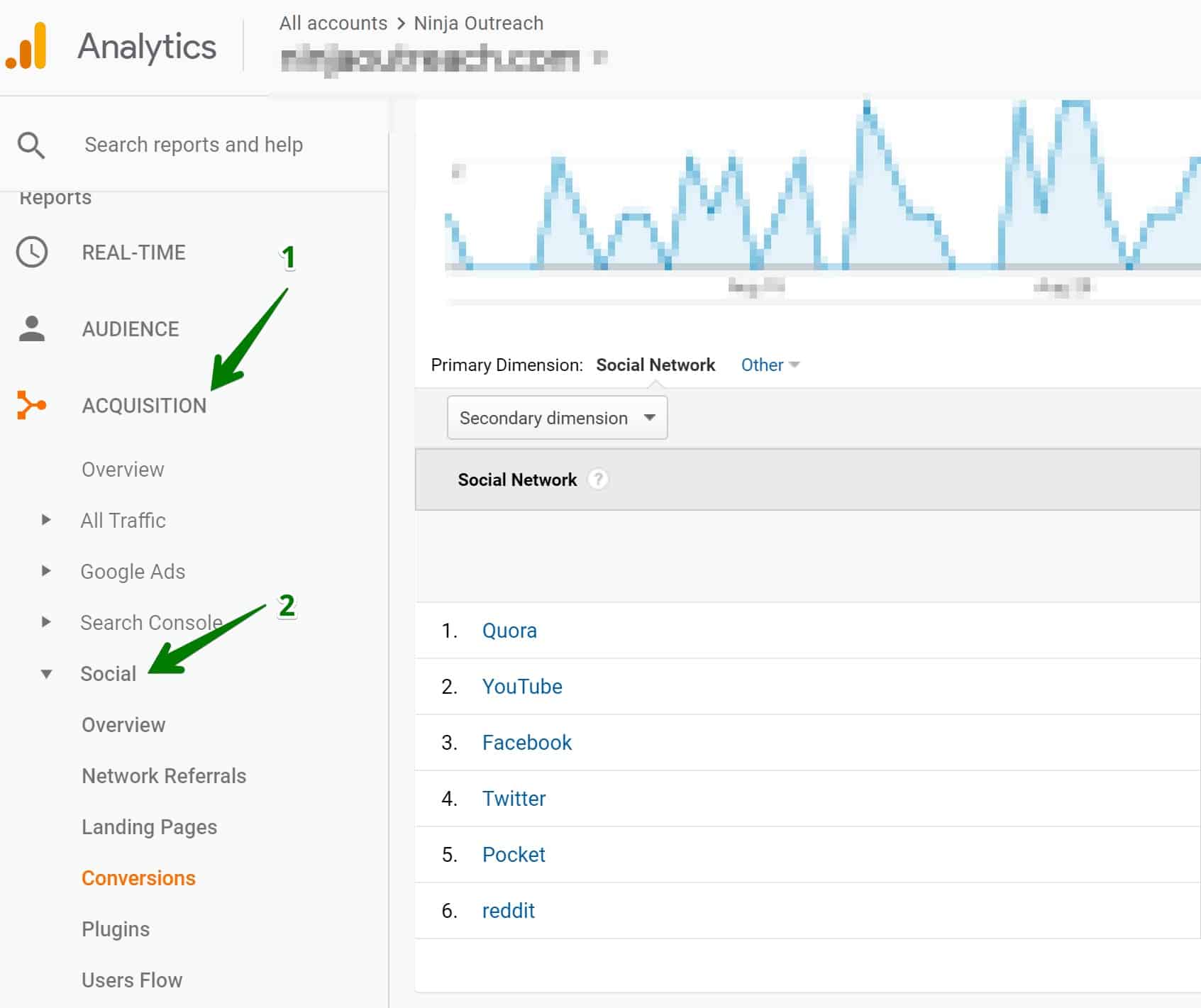Open the Network Referrals report
Image resolution: width=1201 pixels, height=1008 pixels.
point(164,776)
